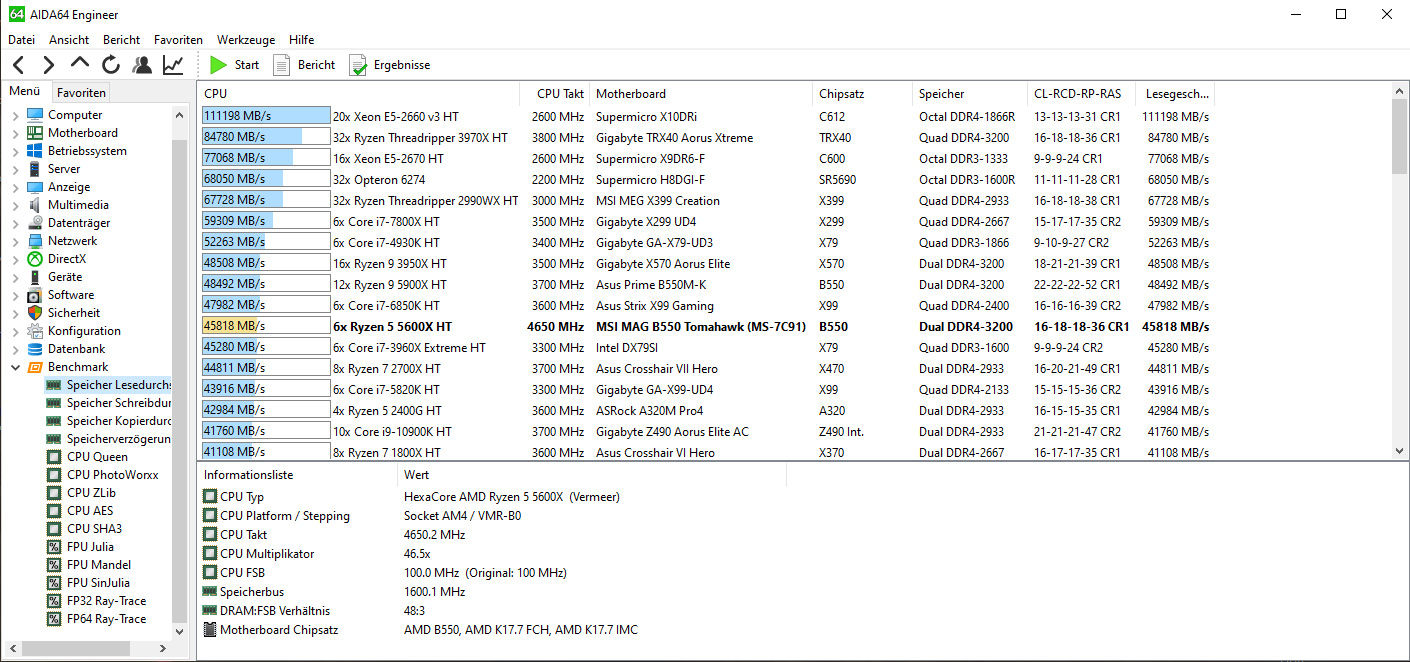Select the 16x Ryzen 9 3950X HT row
Viewport: 1410px width, 662px height.
click(707, 263)
